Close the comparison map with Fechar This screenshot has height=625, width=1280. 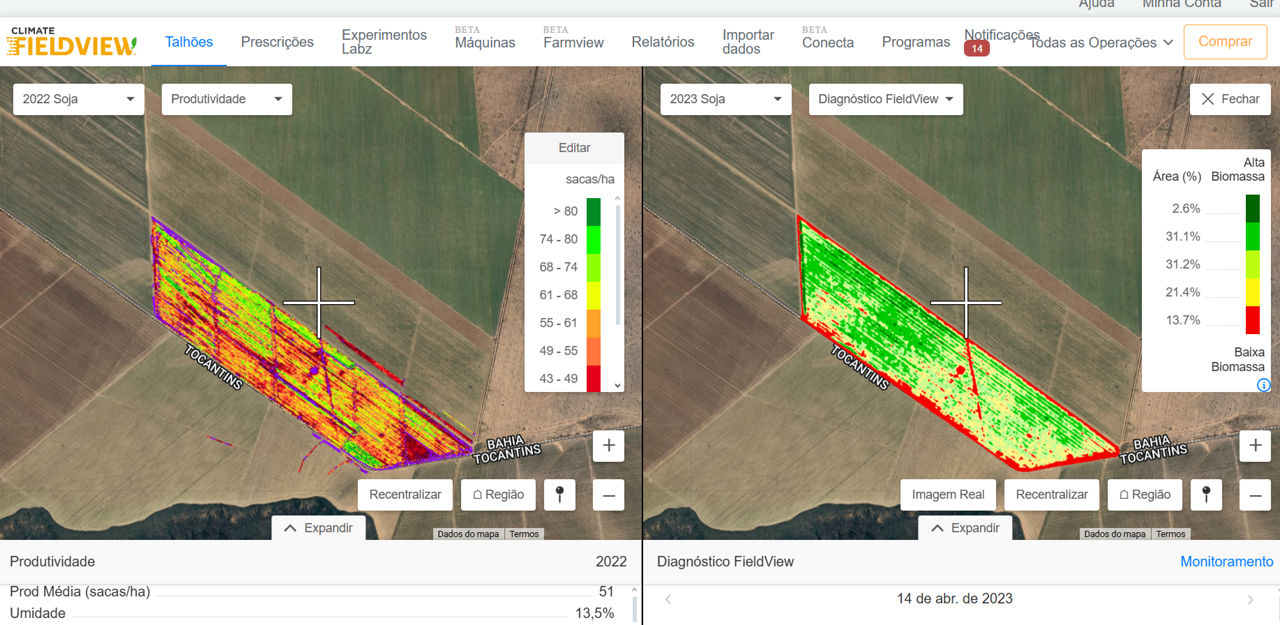coord(1230,99)
